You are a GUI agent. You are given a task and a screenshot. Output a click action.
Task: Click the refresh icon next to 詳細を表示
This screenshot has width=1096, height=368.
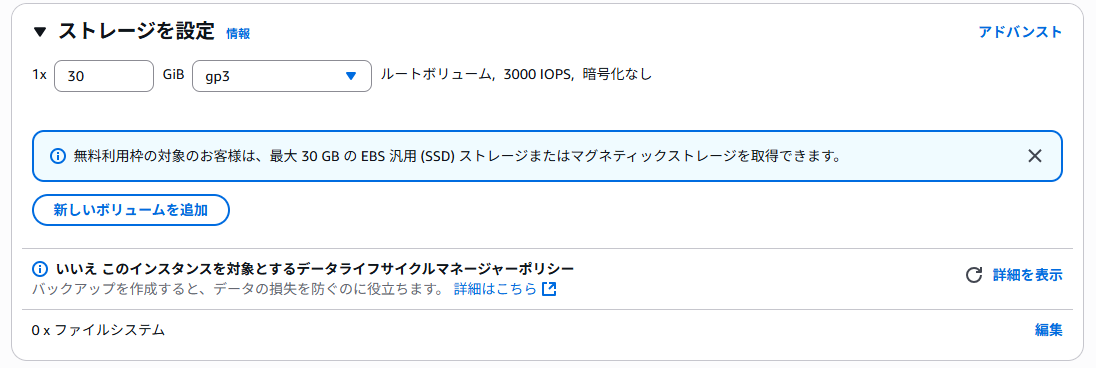974,275
